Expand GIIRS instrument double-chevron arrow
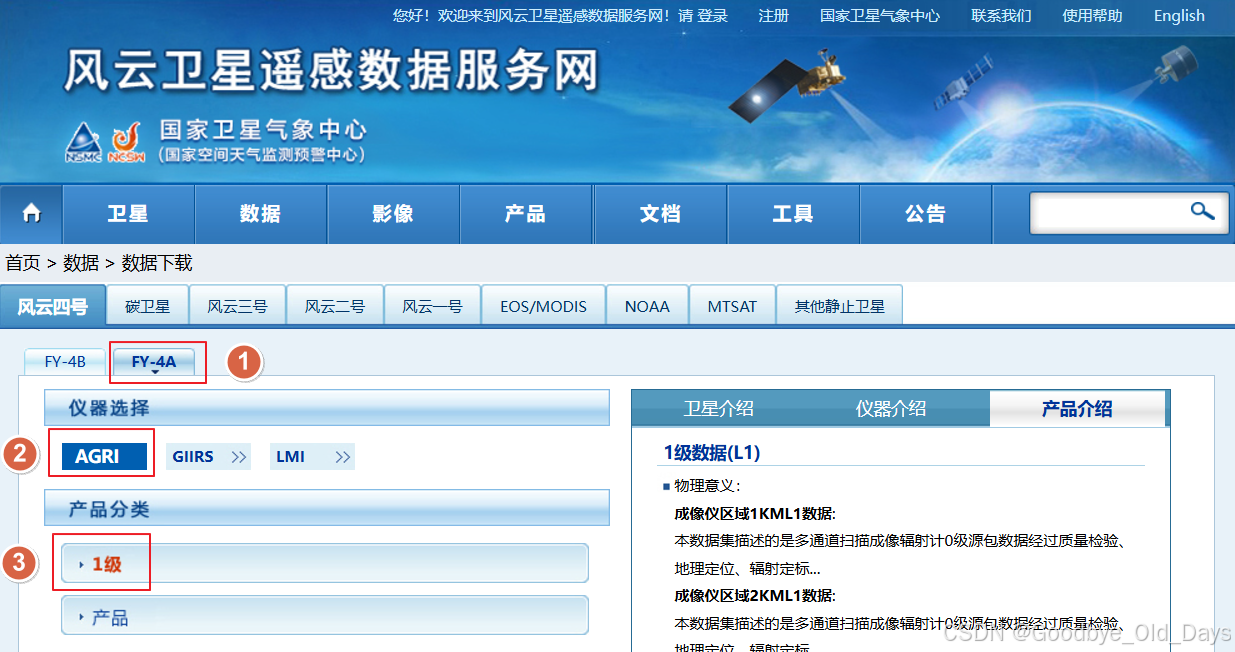1235x652 pixels. point(239,457)
